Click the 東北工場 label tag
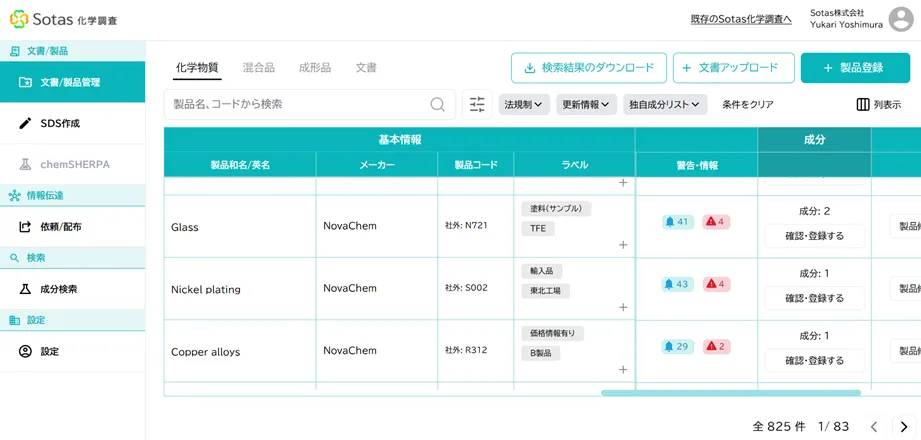 pos(545,291)
